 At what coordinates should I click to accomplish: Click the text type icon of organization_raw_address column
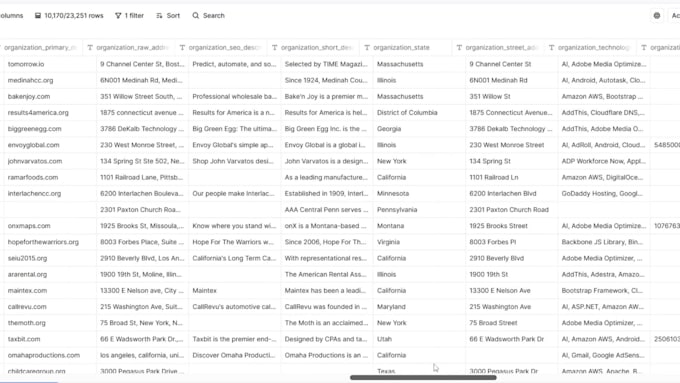click(x=90, y=48)
